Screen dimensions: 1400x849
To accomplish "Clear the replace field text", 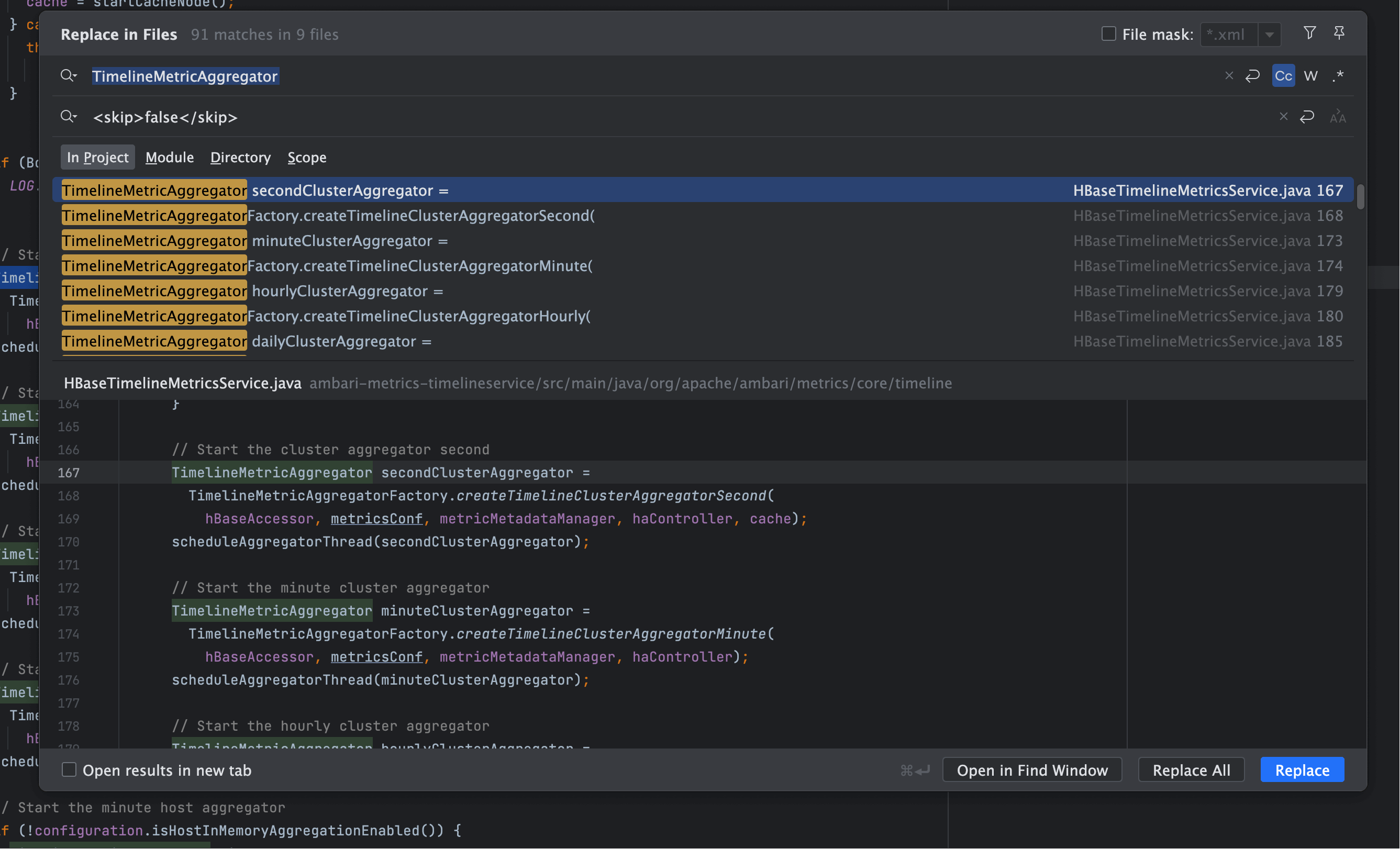I will click(x=1284, y=116).
